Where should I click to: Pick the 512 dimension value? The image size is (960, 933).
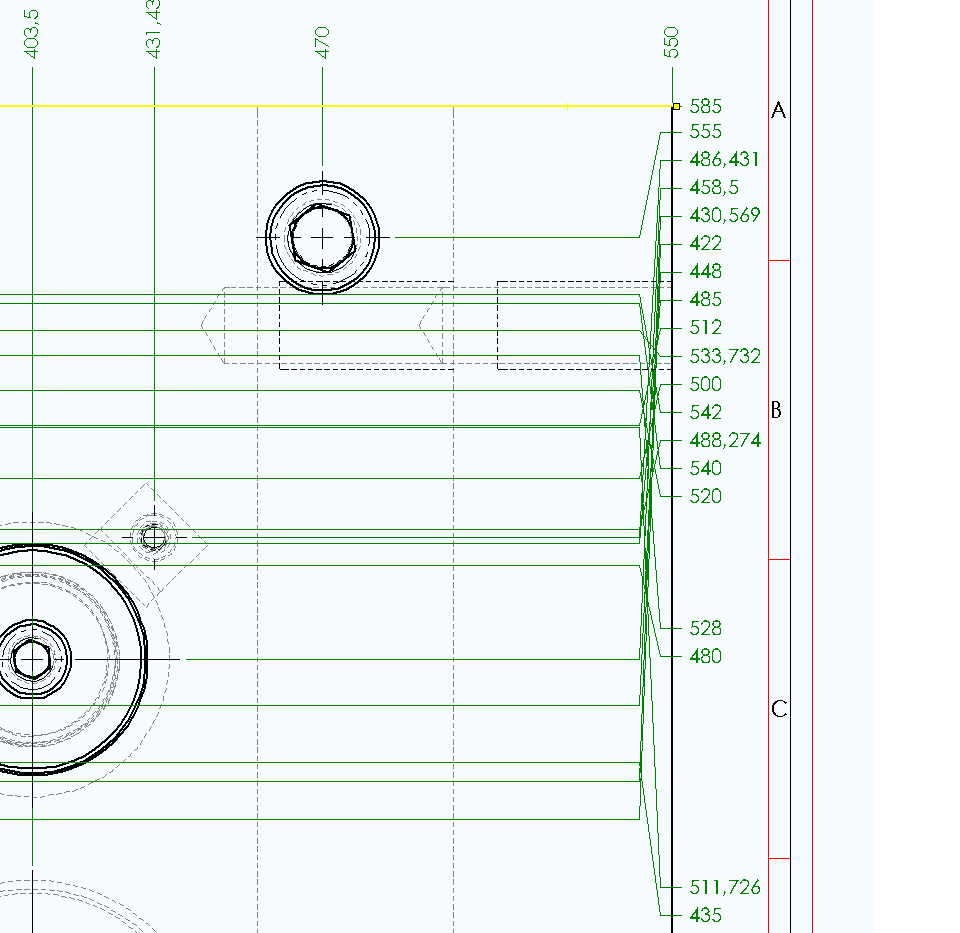click(705, 328)
